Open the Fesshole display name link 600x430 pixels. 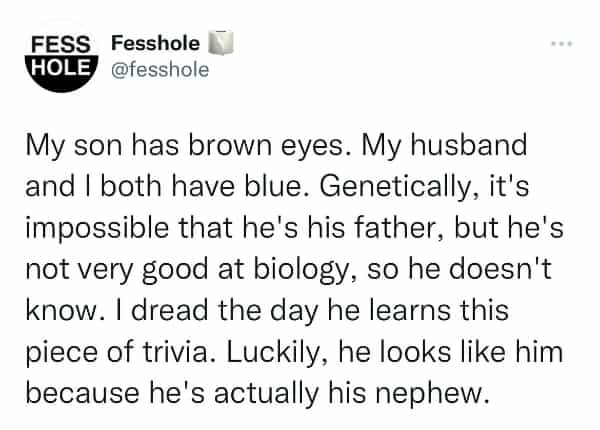point(155,45)
